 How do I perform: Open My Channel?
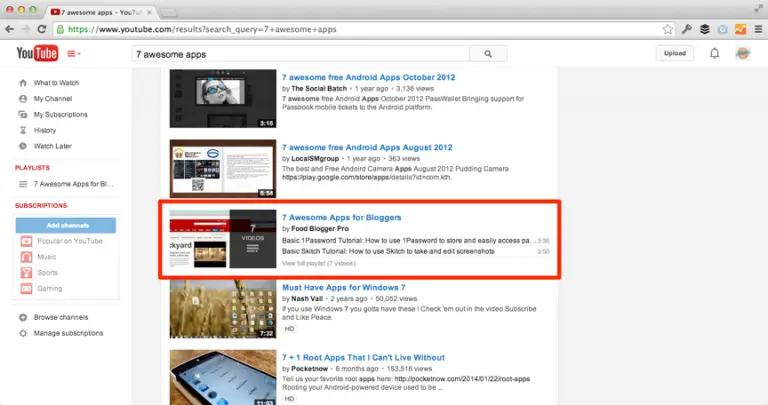pos(52,98)
